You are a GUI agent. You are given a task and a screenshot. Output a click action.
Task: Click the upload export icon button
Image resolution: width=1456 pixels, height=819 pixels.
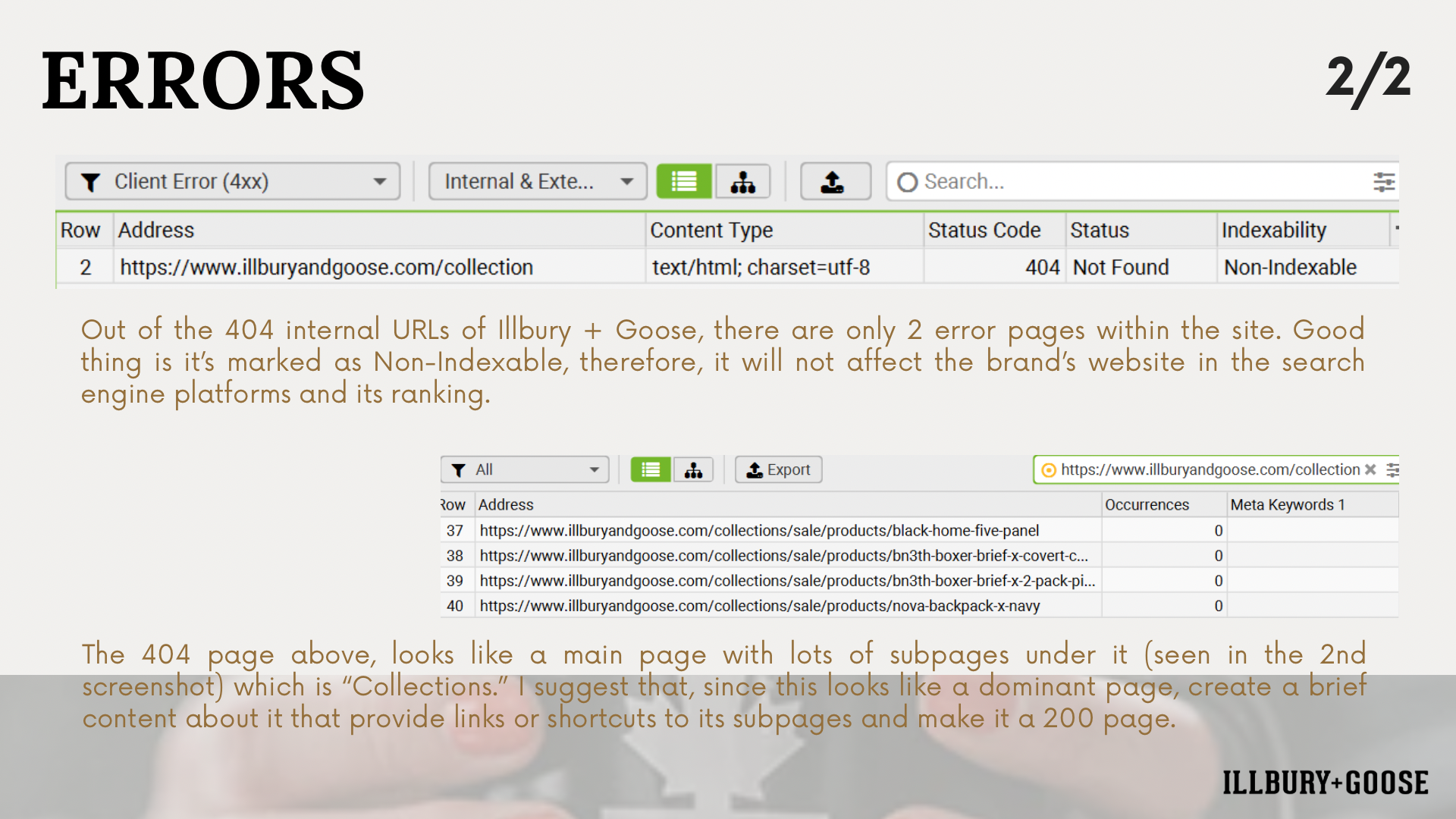[x=834, y=182]
